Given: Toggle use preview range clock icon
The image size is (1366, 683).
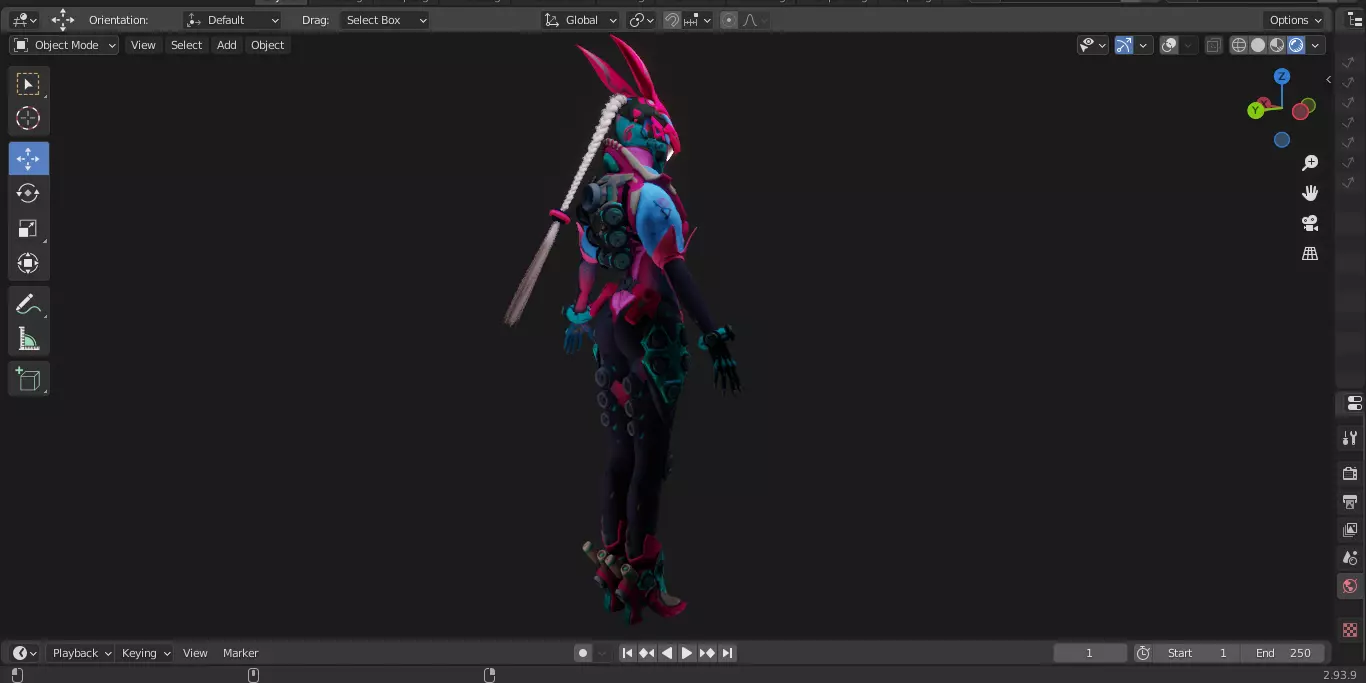Looking at the screenshot, I should [x=1143, y=653].
